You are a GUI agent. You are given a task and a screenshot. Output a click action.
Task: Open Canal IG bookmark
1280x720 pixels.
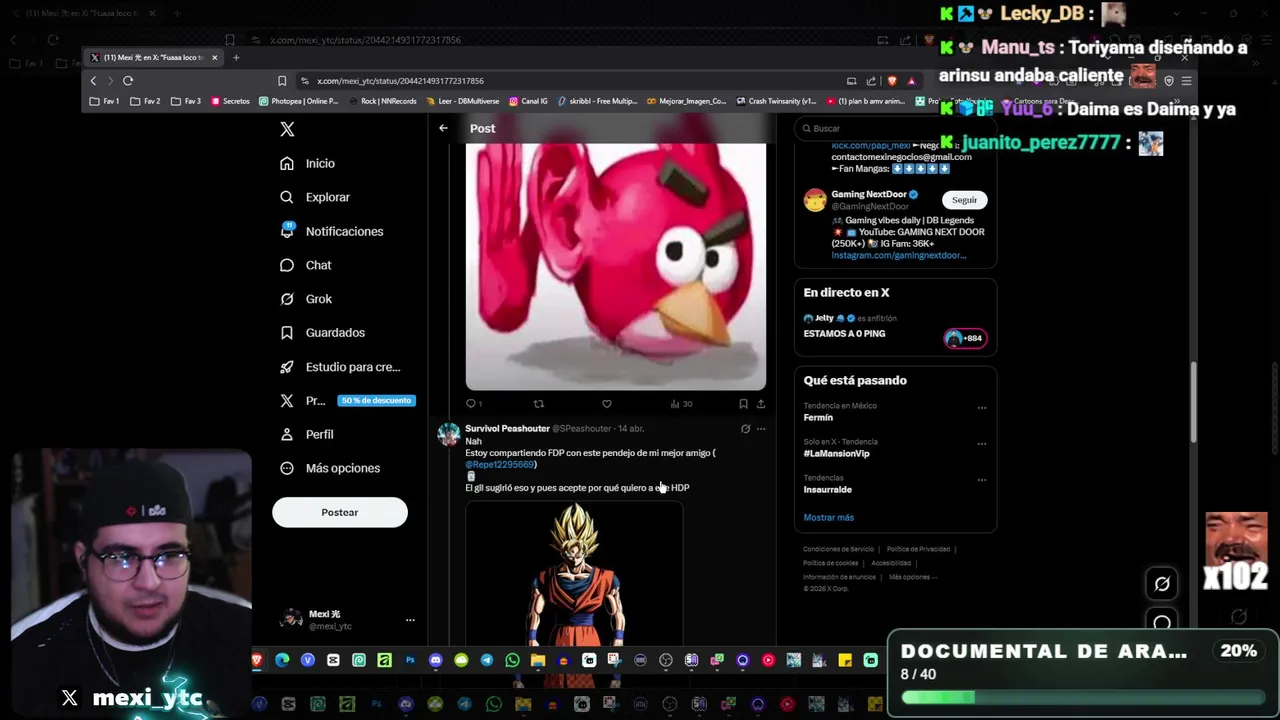point(528,101)
